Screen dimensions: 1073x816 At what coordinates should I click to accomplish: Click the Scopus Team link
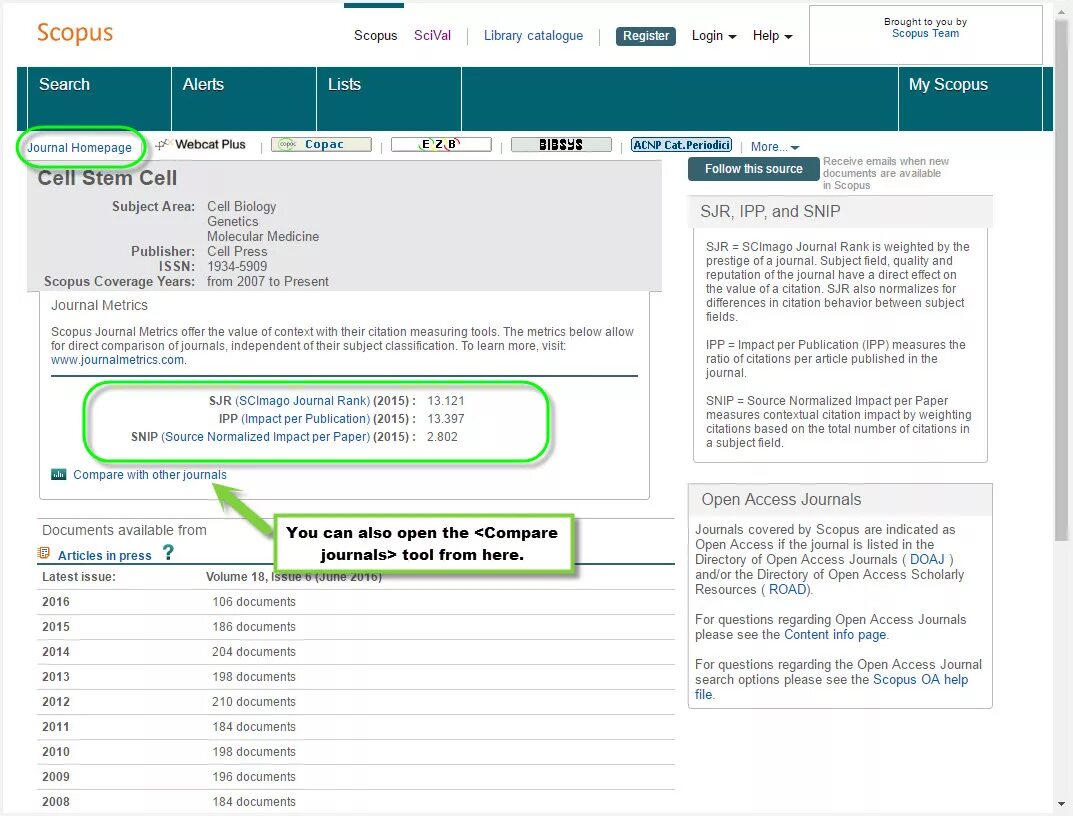pyautogui.click(x=925, y=34)
